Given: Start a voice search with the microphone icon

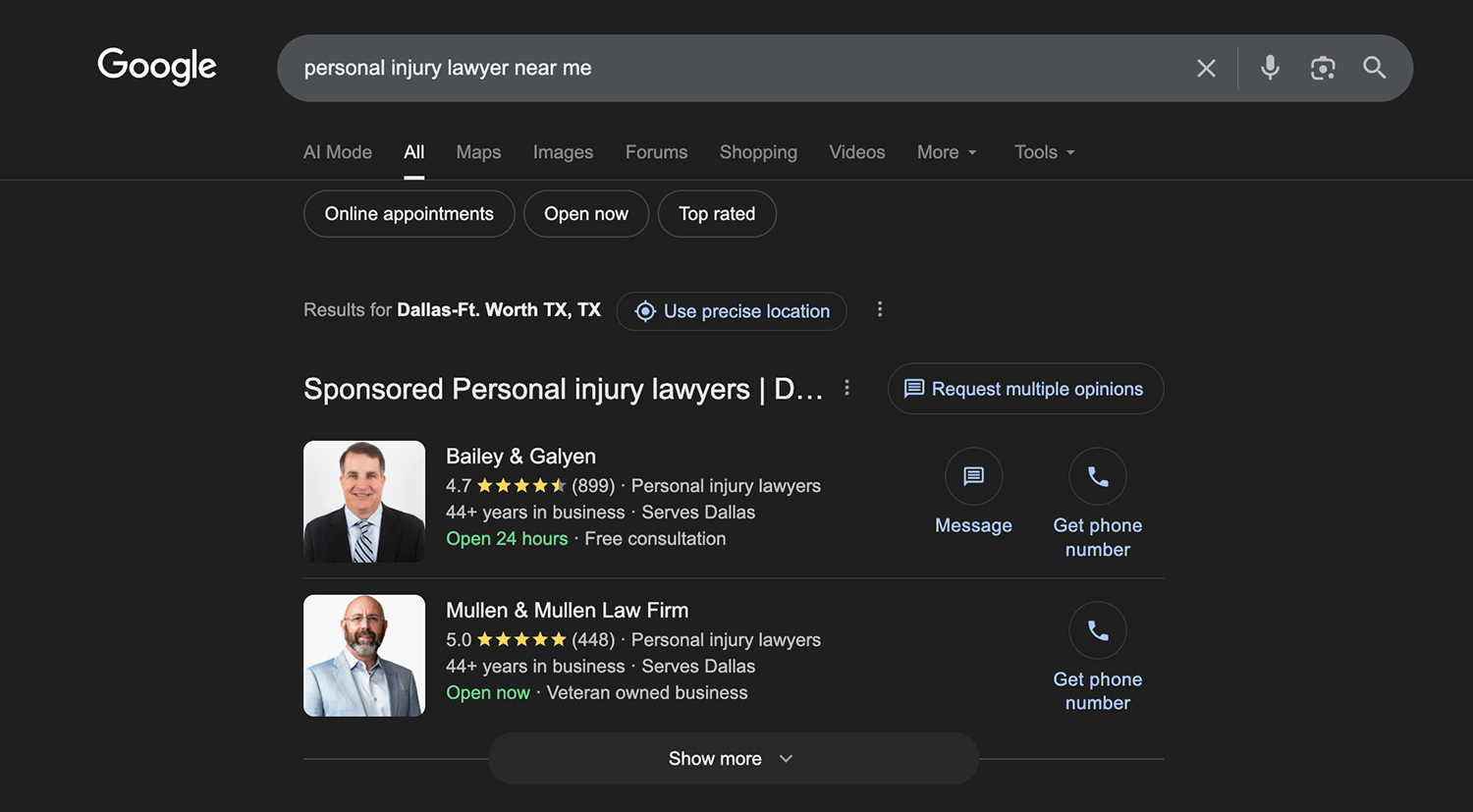Looking at the screenshot, I should point(1270,68).
